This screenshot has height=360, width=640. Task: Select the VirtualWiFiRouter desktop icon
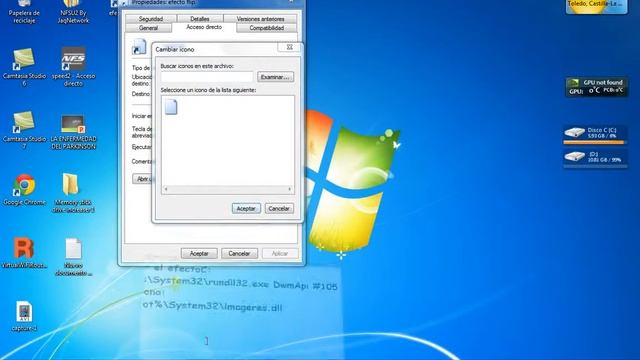[24, 252]
